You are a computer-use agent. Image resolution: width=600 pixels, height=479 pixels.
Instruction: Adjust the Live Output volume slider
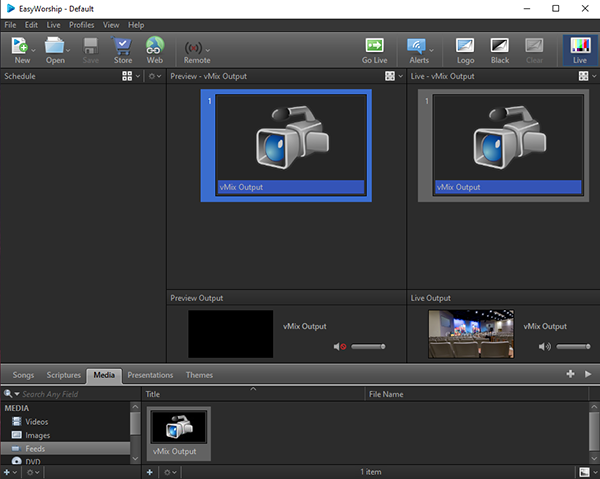573,347
